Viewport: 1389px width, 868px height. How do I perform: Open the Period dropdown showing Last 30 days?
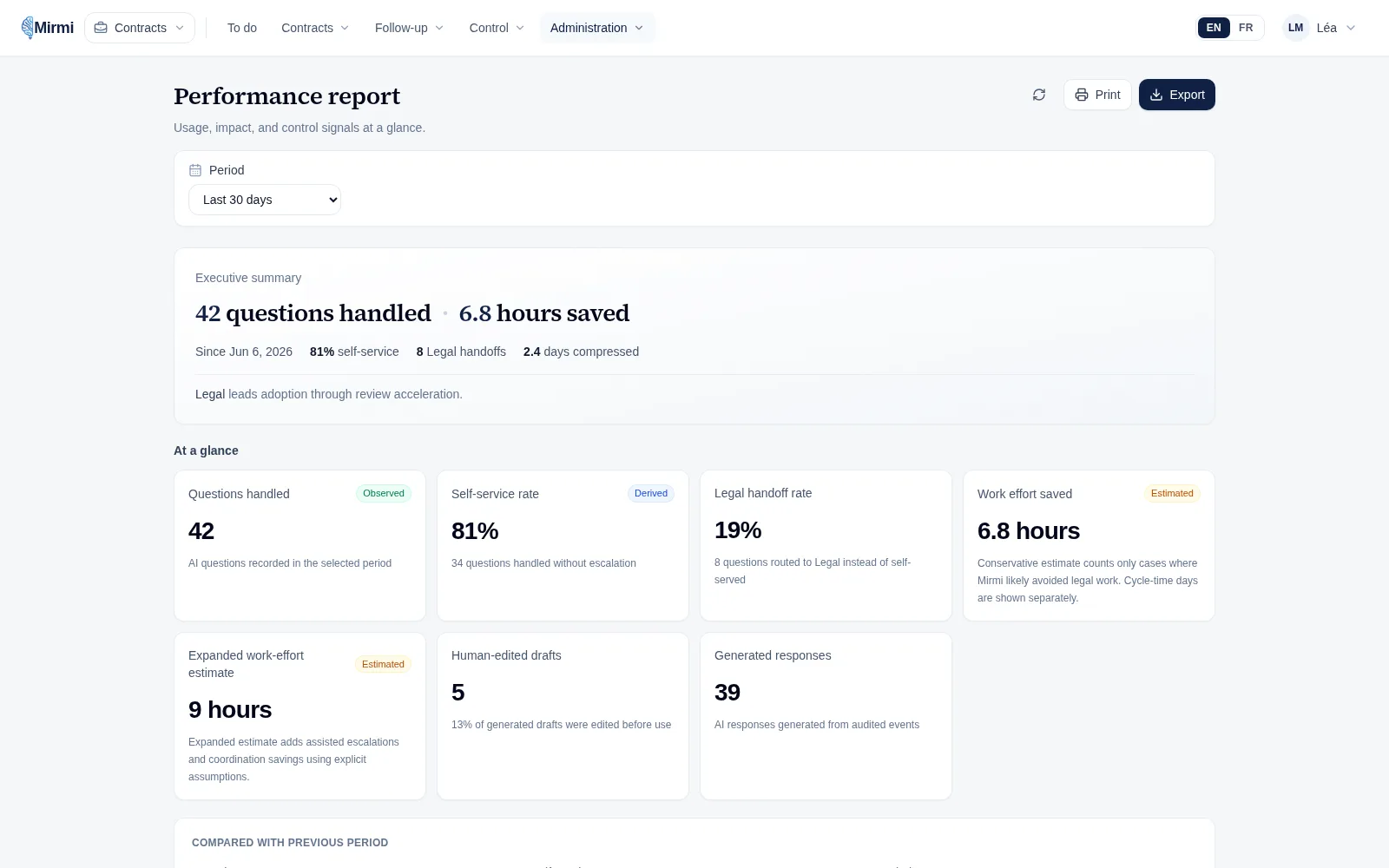(265, 200)
